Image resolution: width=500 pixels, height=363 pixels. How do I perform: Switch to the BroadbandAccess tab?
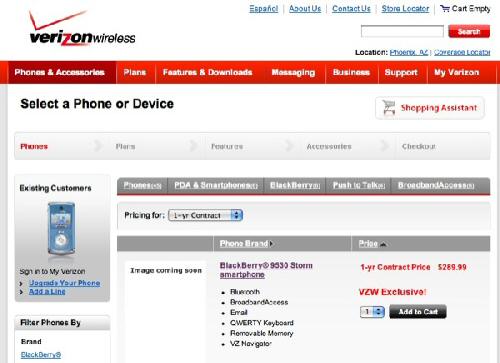(x=436, y=185)
